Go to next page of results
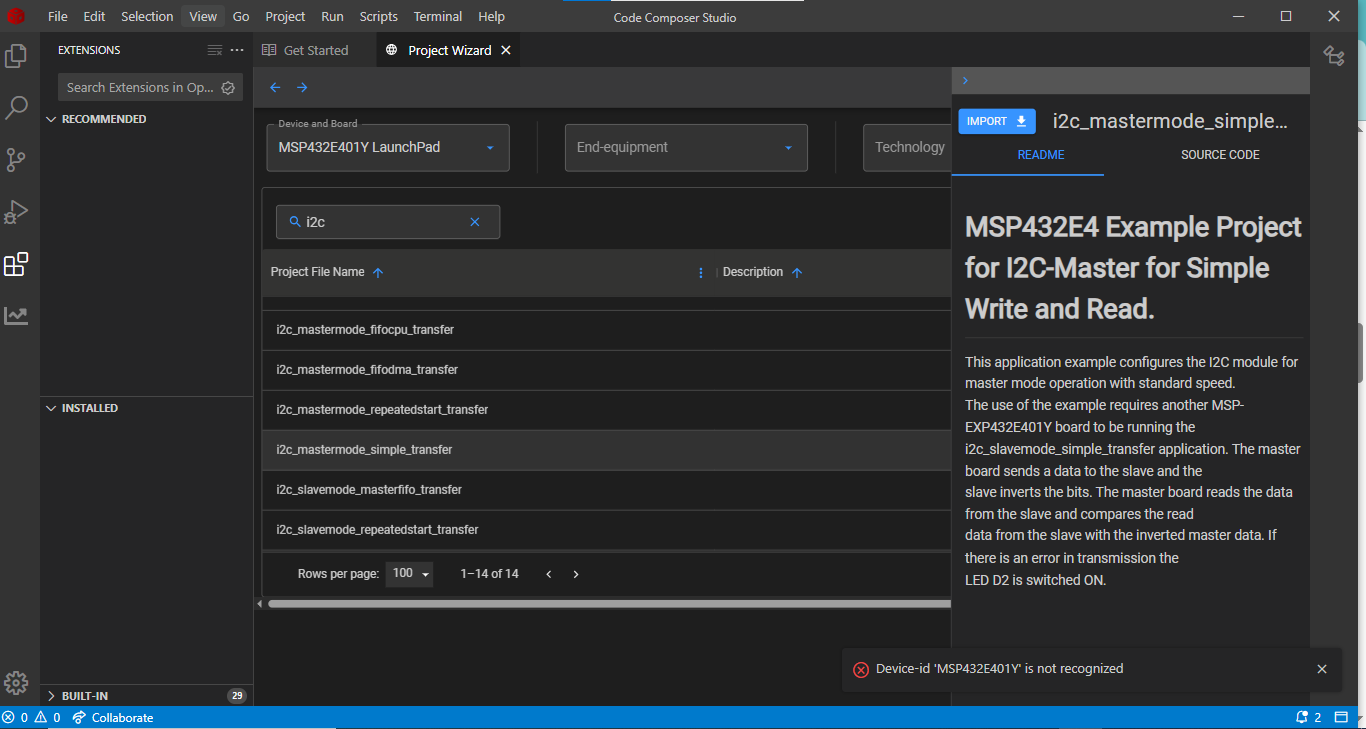 click(x=576, y=574)
